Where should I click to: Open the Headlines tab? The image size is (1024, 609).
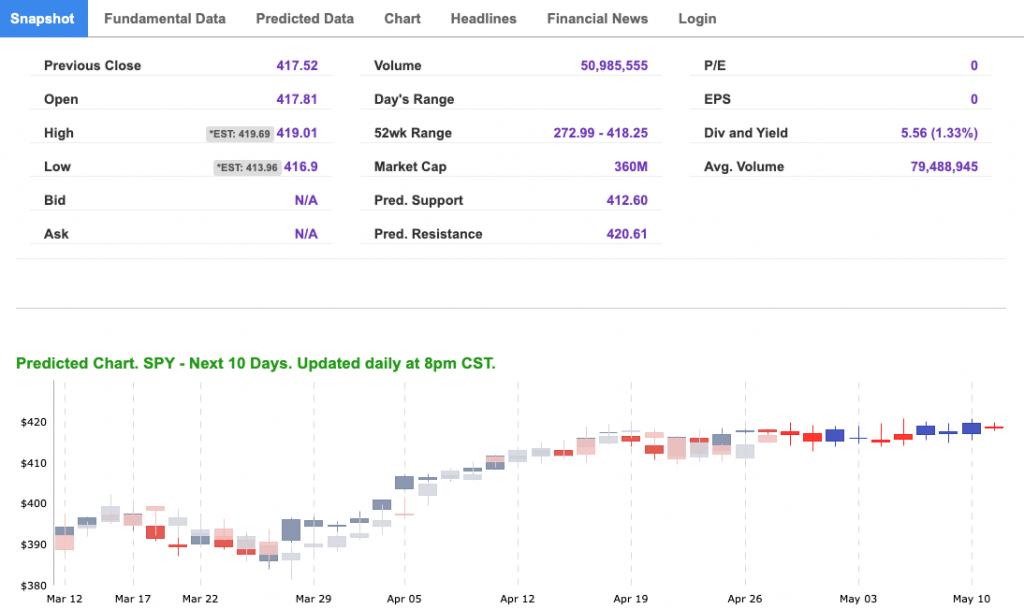(x=483, y=18)
